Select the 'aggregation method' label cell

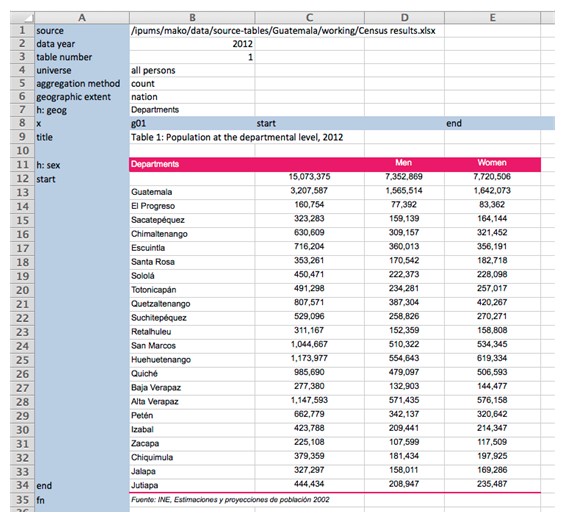coord(82,83)
